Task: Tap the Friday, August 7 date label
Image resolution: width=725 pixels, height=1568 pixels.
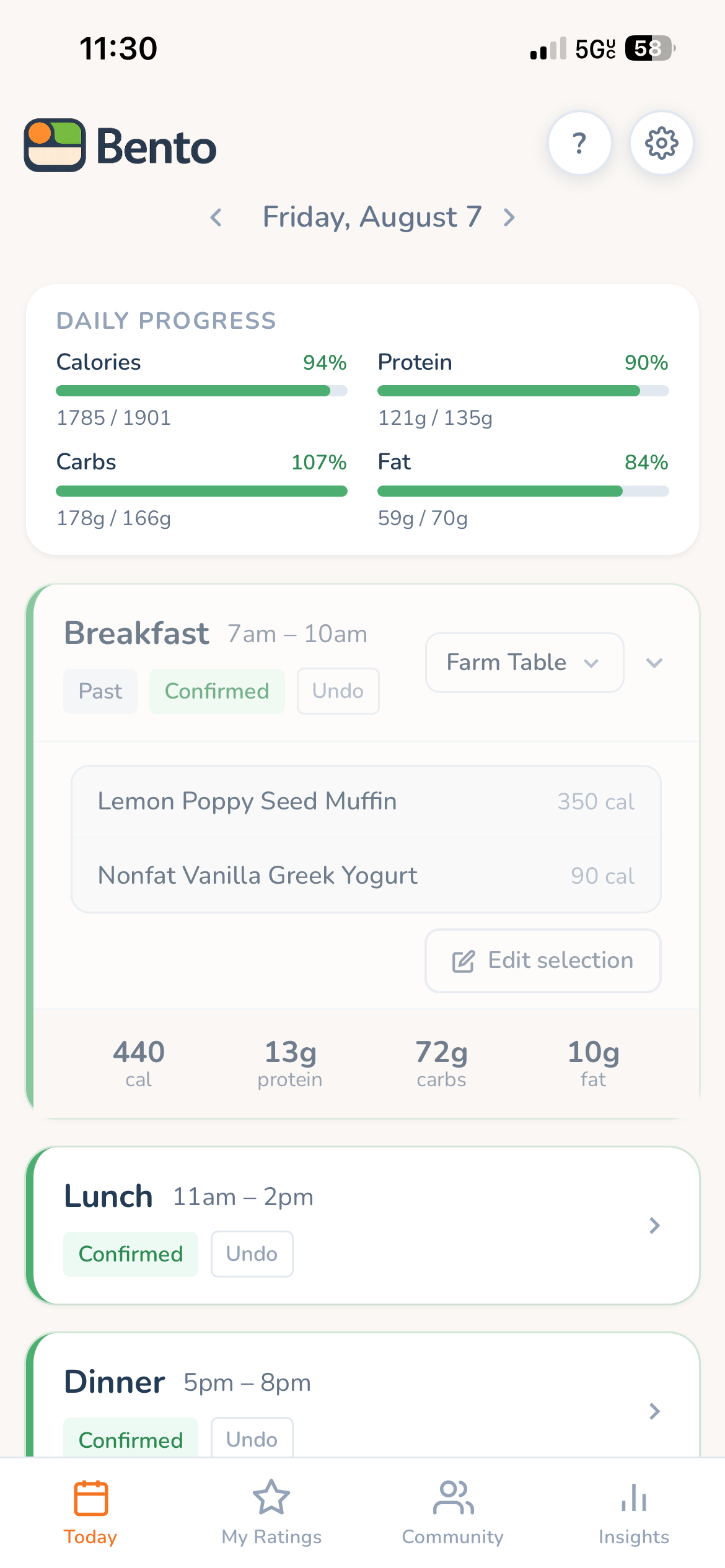Action: 372,217
